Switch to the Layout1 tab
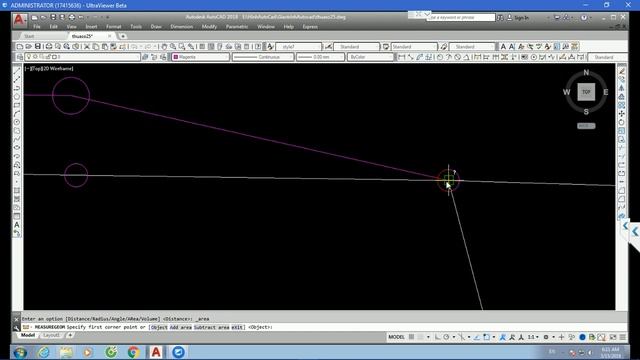The image size is (640, 360). point(51,336)
